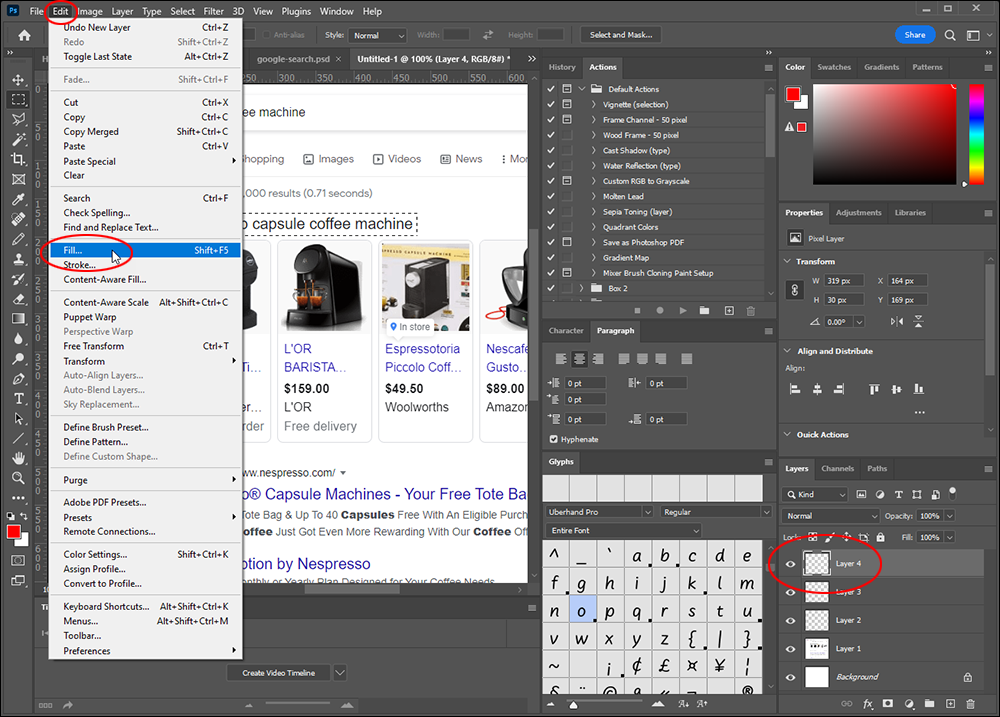Hide the Background layer eye
Viewport: 1000px width, 717px height.
[791, 677]
